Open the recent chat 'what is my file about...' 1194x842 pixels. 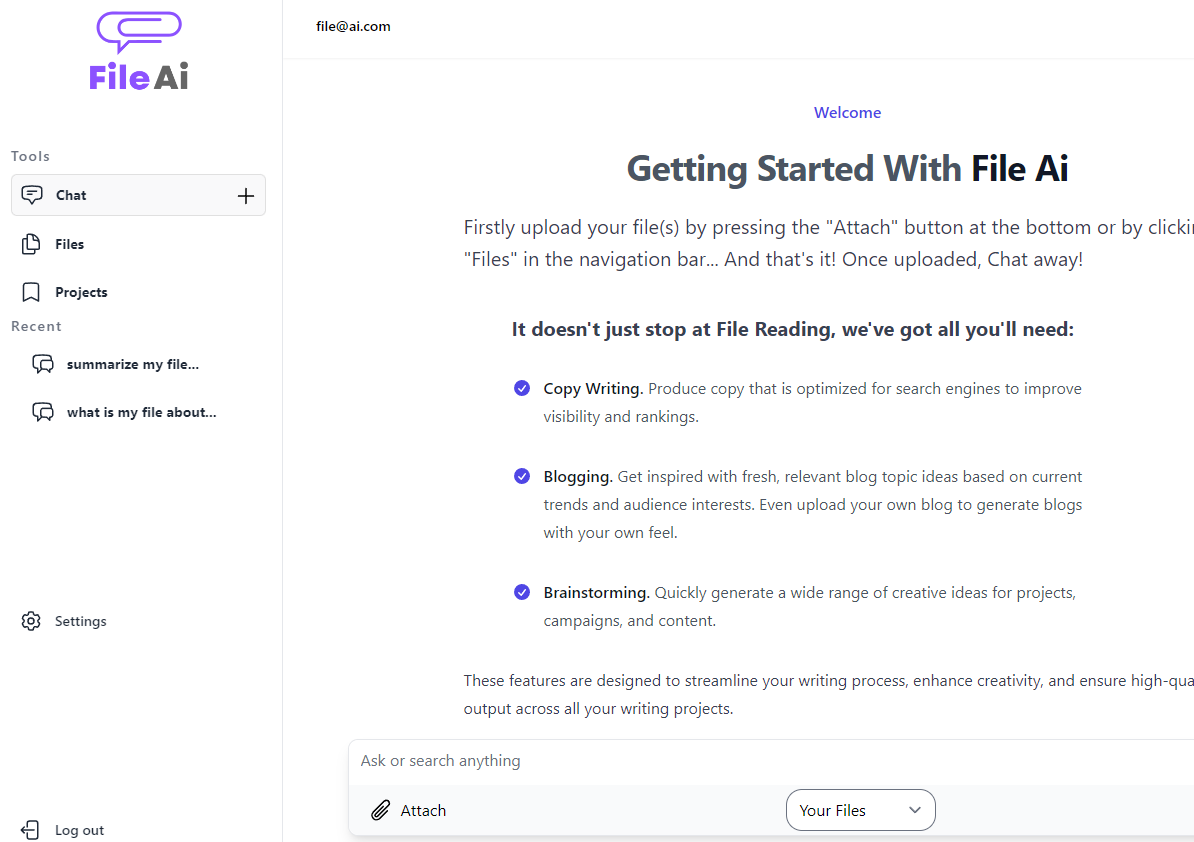click(141, 412)
